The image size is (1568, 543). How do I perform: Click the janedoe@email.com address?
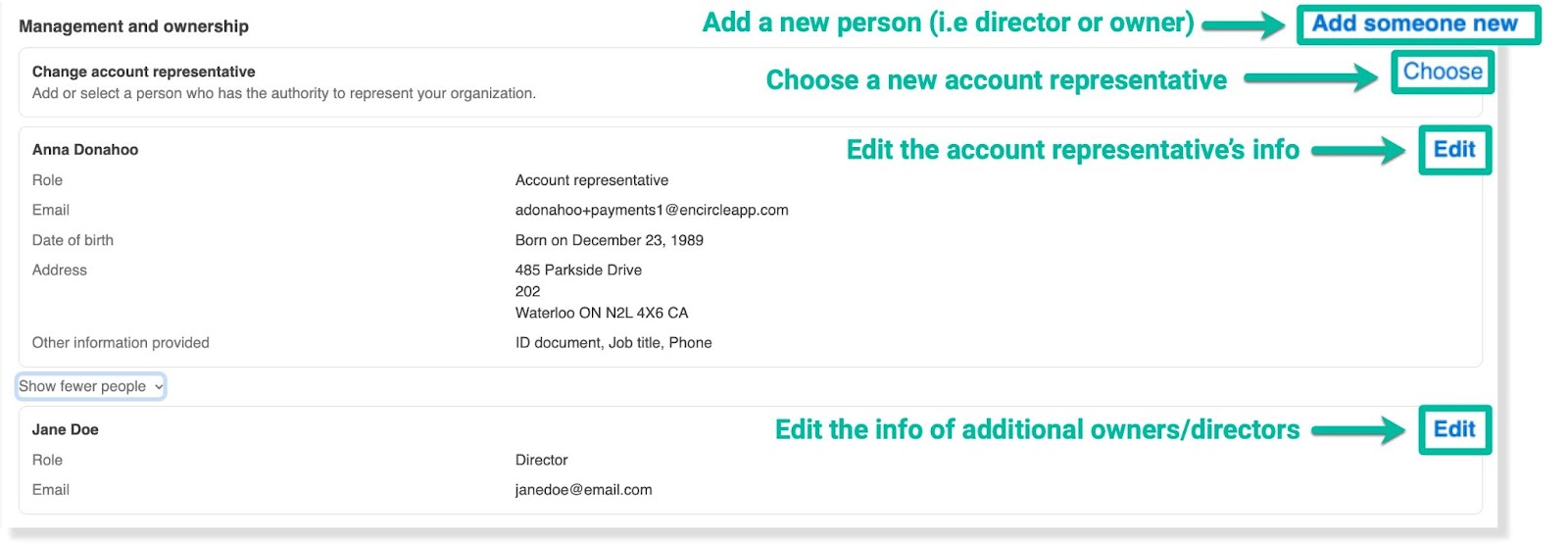tap(583, 490)
